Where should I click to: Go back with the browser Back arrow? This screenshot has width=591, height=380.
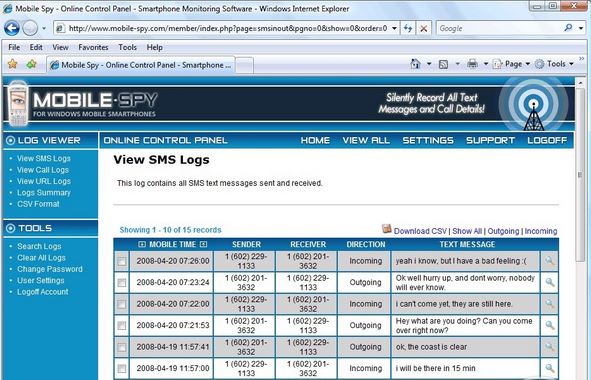[12, 28]
